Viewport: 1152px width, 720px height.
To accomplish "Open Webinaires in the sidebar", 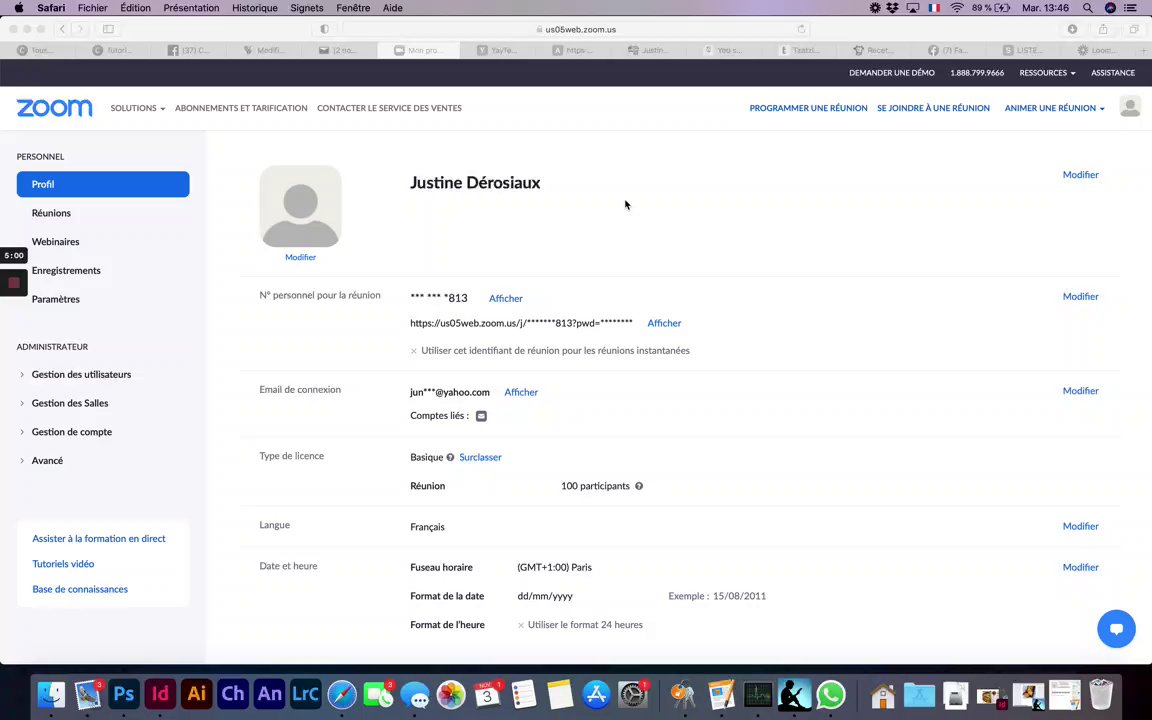I will 55,242.
